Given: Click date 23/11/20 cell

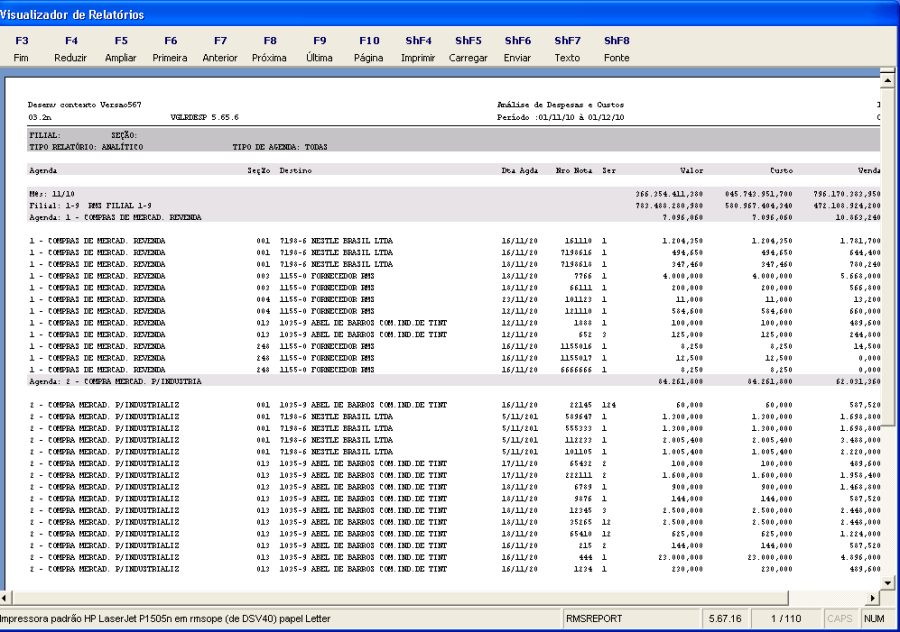Looking at the screenshot, I should pyautogui.click(x=519, y=300).
